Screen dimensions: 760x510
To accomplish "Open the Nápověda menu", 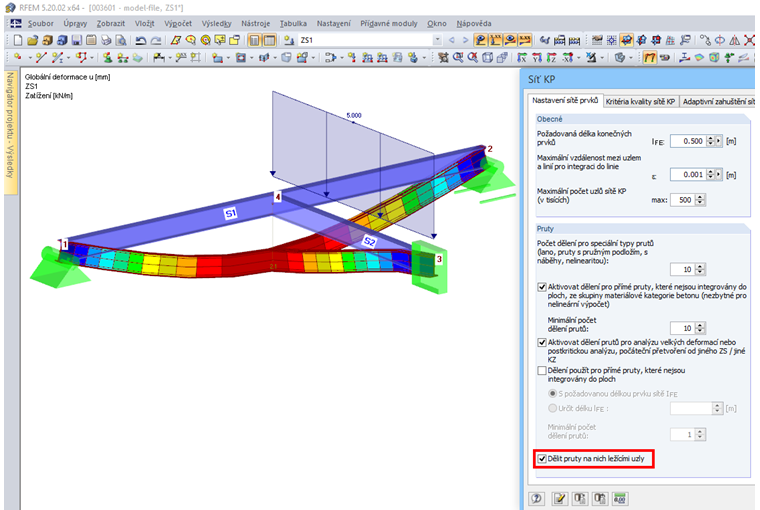I will [474, 23].
